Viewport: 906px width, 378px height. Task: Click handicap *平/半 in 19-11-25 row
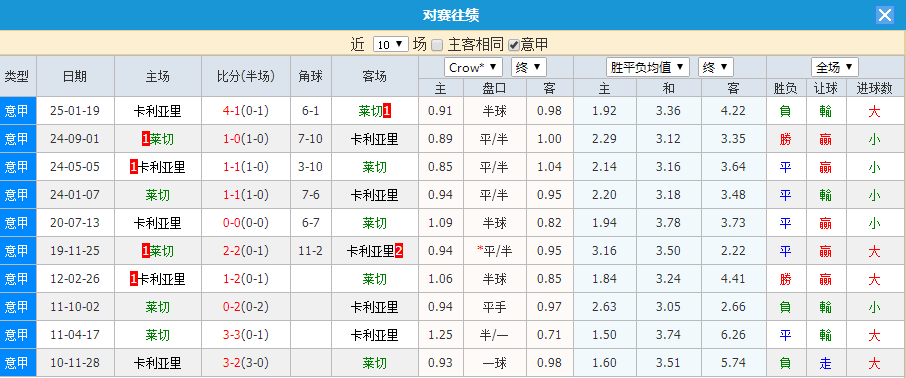pyautogui.click(x=495, y=251)
